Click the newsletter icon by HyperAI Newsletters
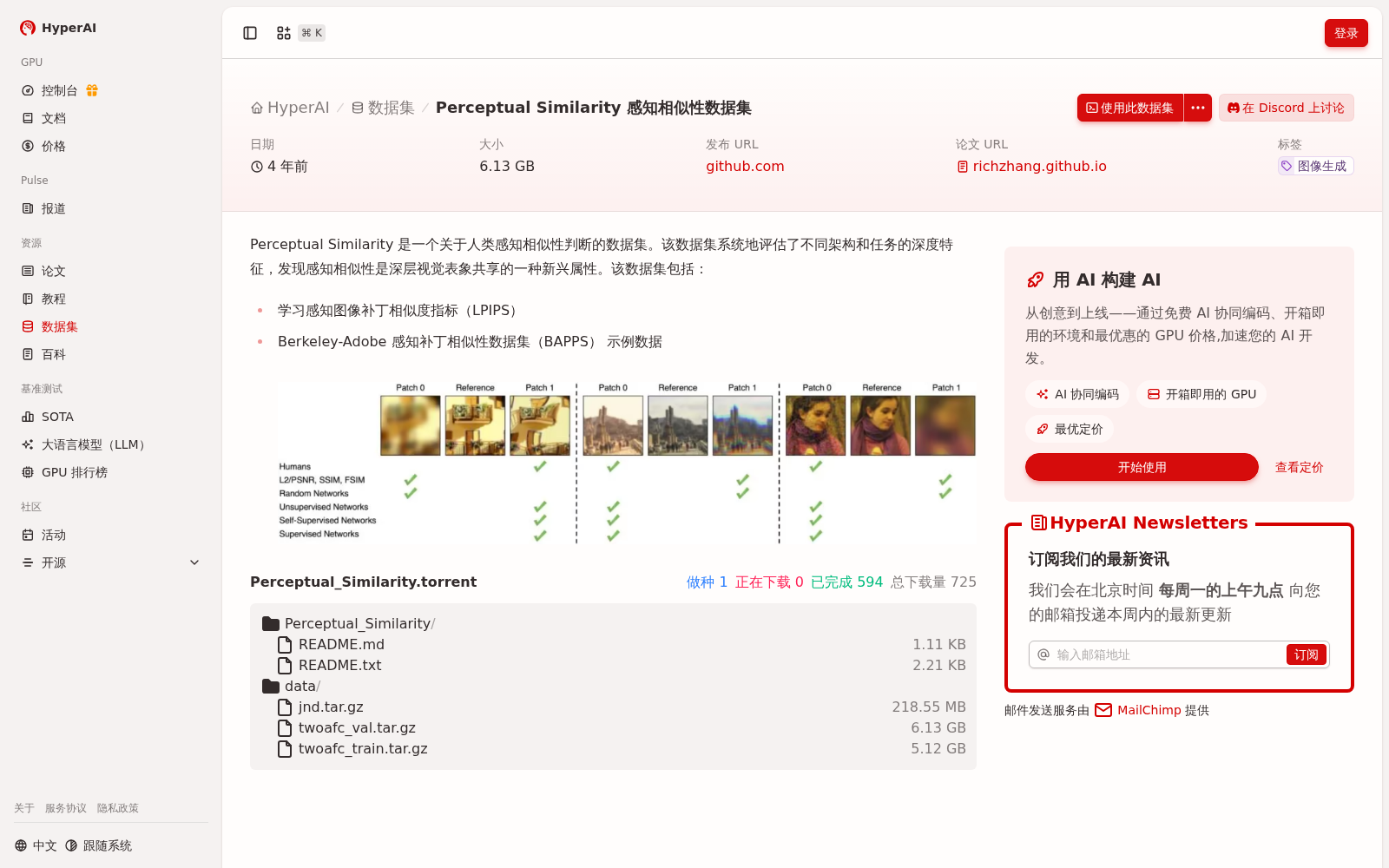Image resolution: width=1389 pixels, height=868 pixels. pos(1038,523)
